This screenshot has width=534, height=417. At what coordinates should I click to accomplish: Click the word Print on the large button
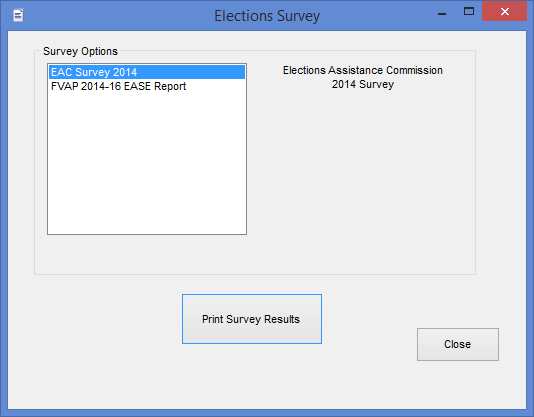pyautogui.click(x=213, y=319)
